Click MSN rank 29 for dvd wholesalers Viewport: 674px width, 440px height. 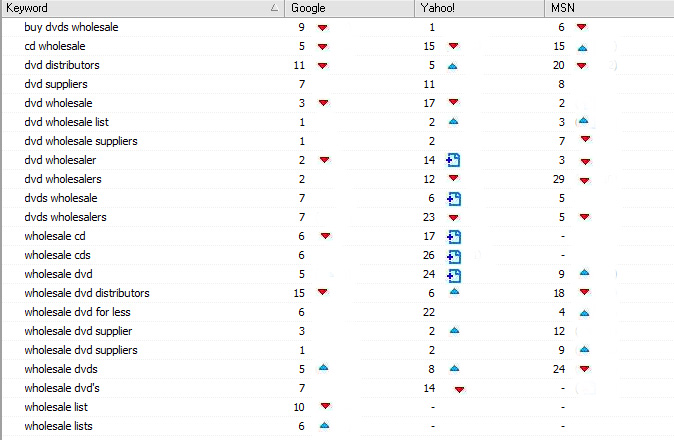click(558, 179)
